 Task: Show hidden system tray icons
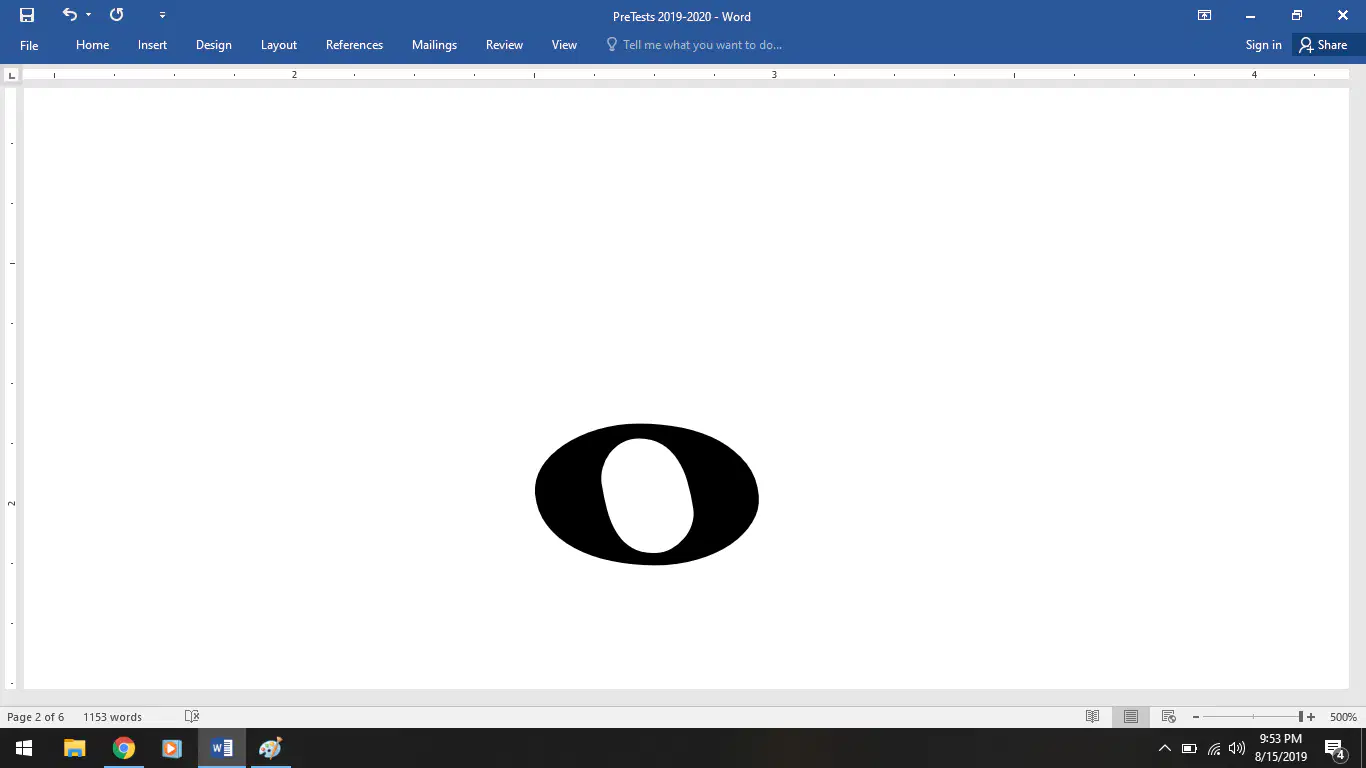[x=1164, y=748]
